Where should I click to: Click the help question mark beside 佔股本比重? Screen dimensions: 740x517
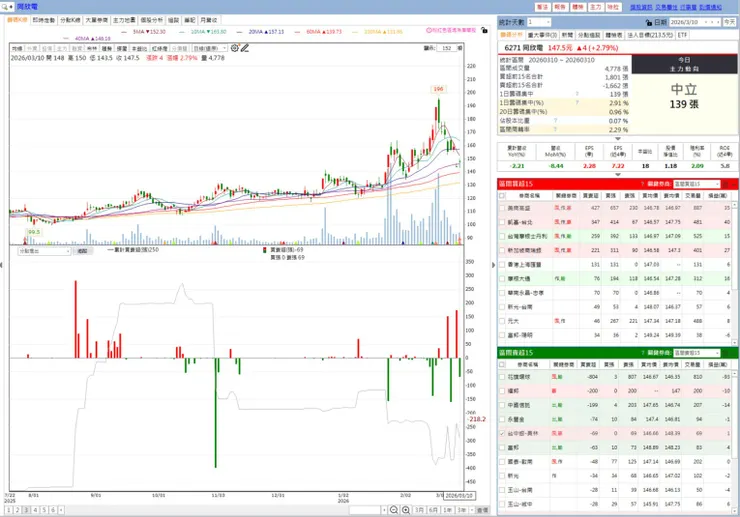click(555, 120)
